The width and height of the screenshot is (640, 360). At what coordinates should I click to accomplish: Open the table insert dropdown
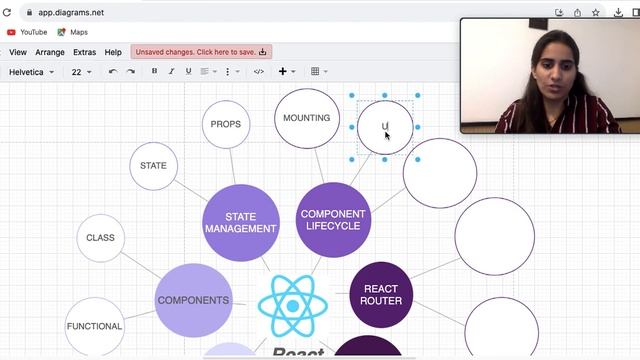pyautogui.click(x=319, y=71)
